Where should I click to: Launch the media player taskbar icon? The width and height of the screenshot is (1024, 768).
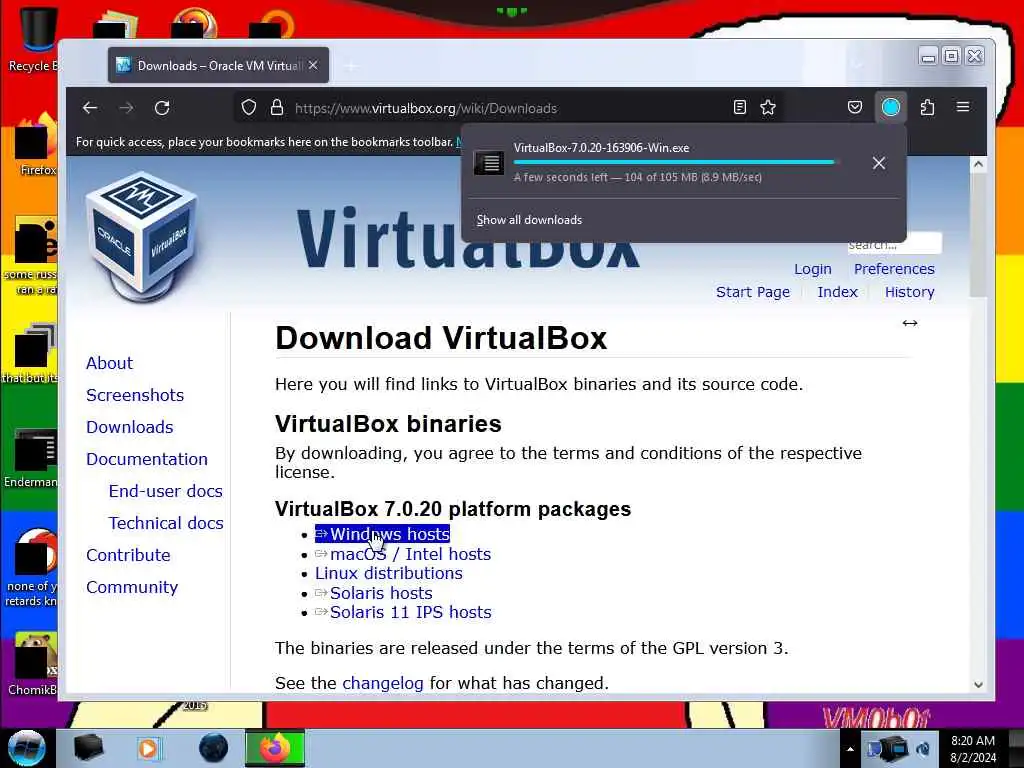[x=149, y=748]
